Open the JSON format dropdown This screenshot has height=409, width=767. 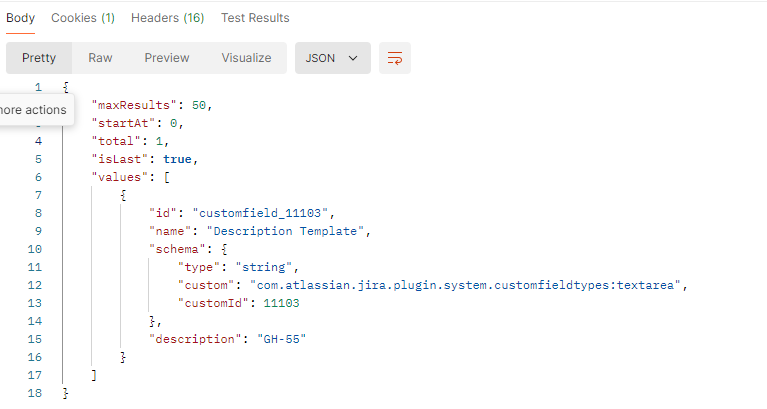click(x=333, y=58)
